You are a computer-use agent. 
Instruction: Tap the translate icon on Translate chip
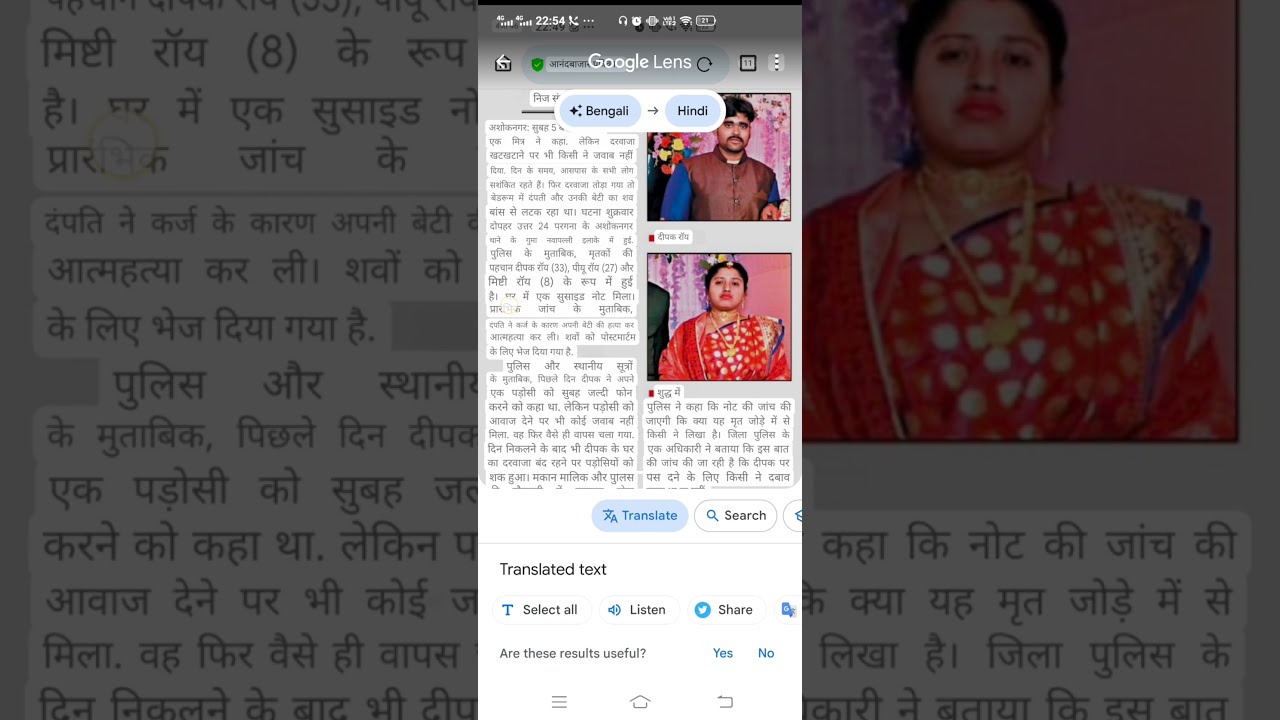(610, 516)
